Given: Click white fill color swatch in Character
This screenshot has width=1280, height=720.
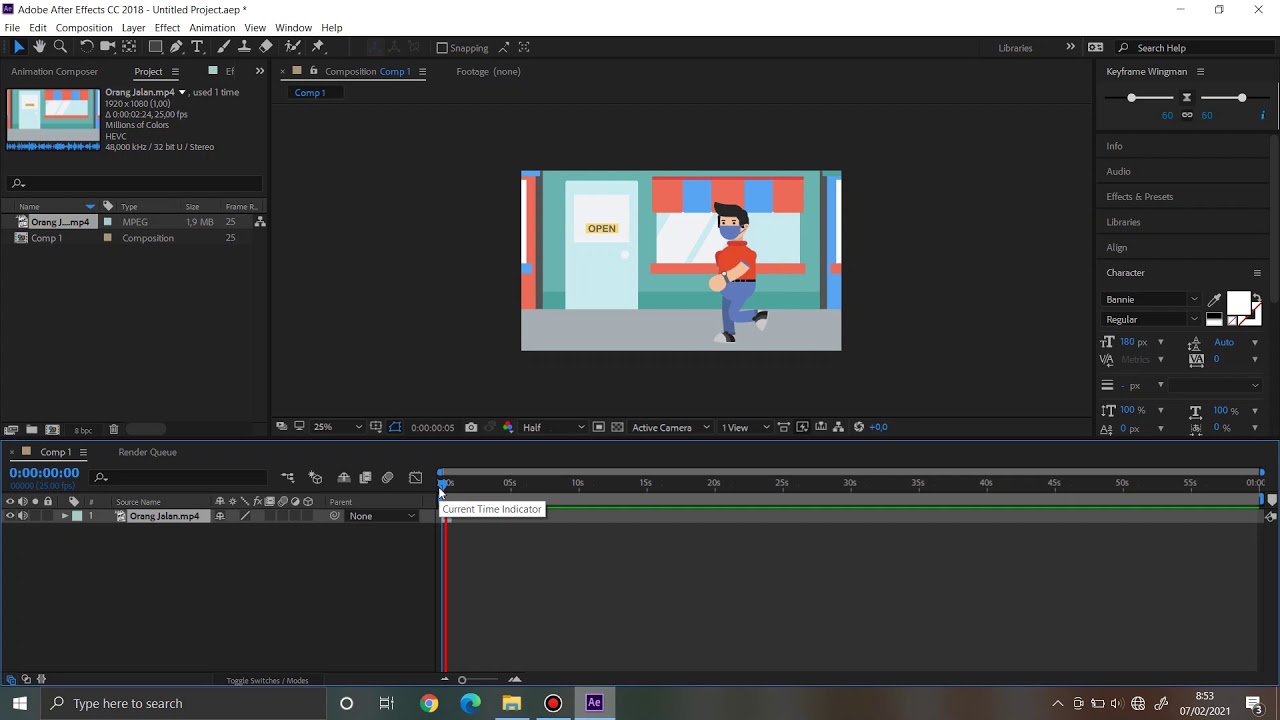Looking at the screenshot, I should 1238,304.
